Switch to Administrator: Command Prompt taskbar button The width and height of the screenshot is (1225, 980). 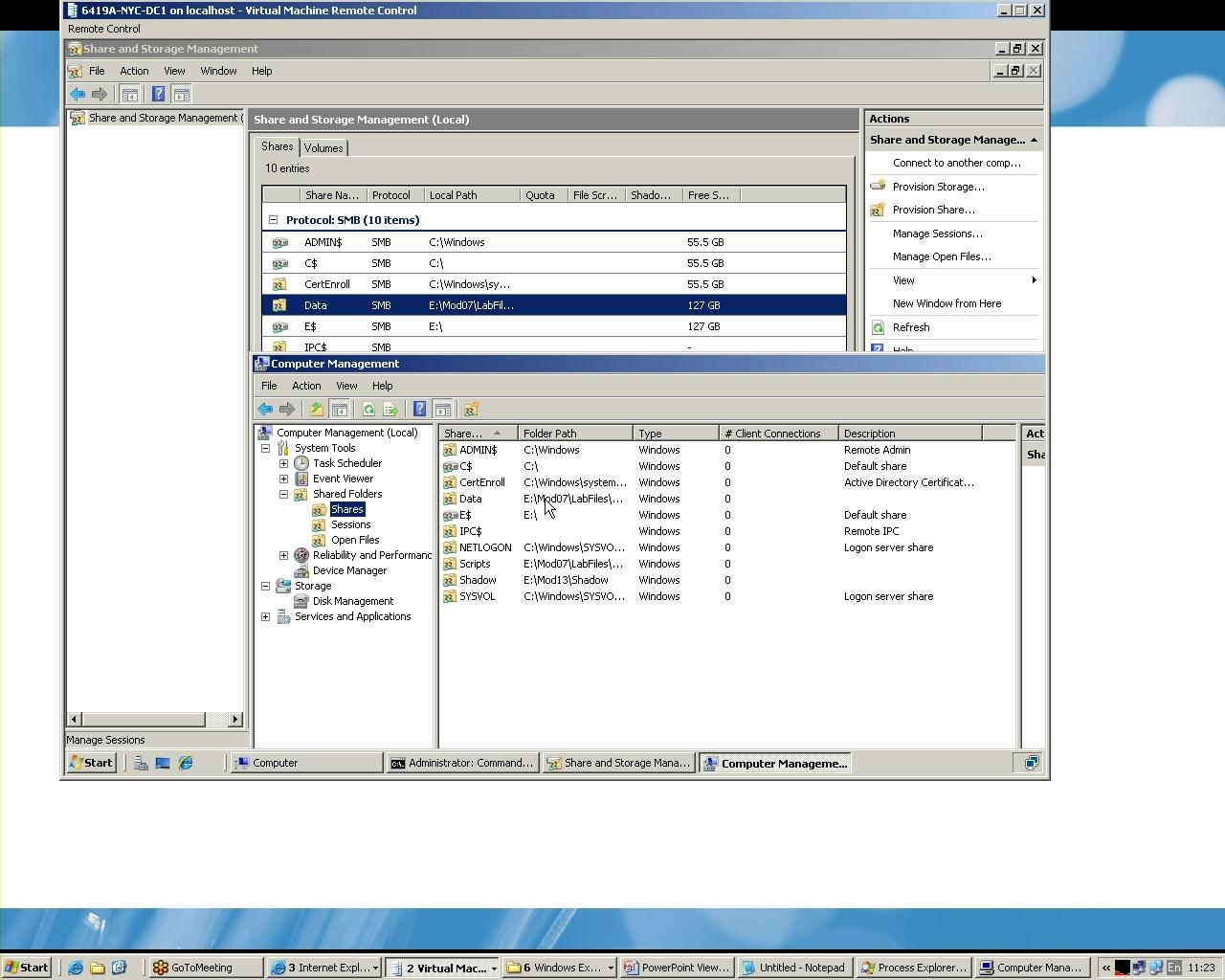(x=462, y=763)
